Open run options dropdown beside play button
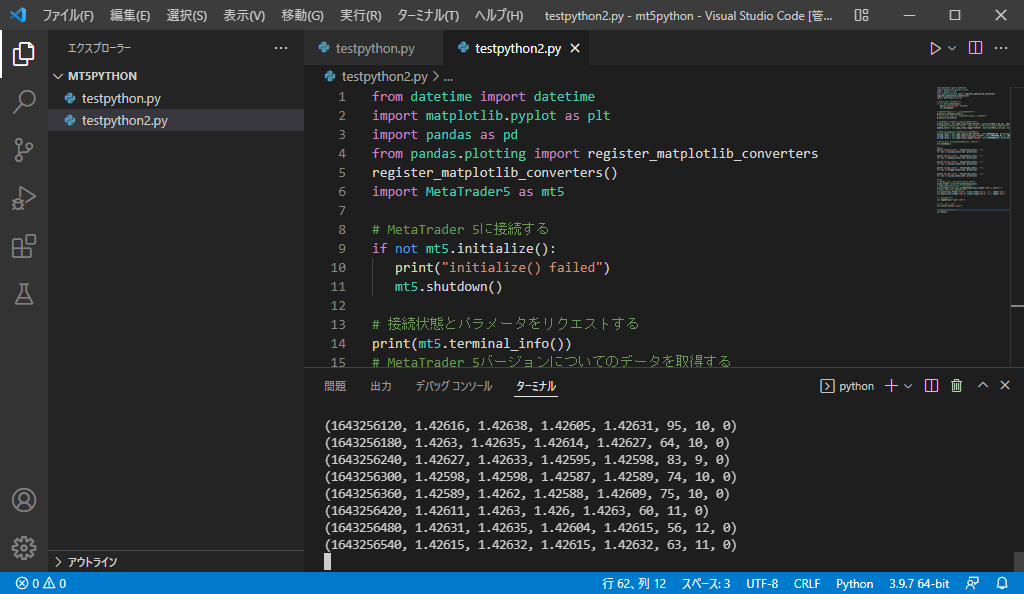Image resolution: width=1024 pixels, height=594 pixels. pyautogui.click(x=952, y=48)
